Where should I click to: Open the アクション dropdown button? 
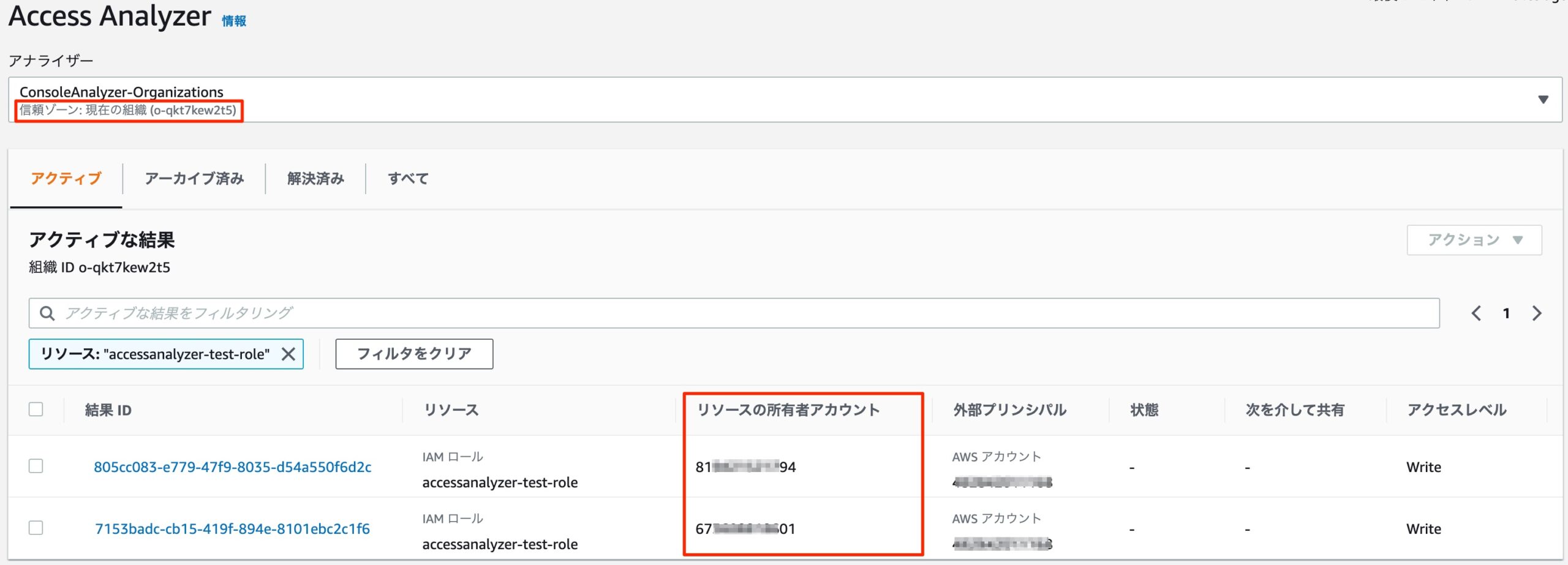pyautogui.click(x=1474, y=240)
